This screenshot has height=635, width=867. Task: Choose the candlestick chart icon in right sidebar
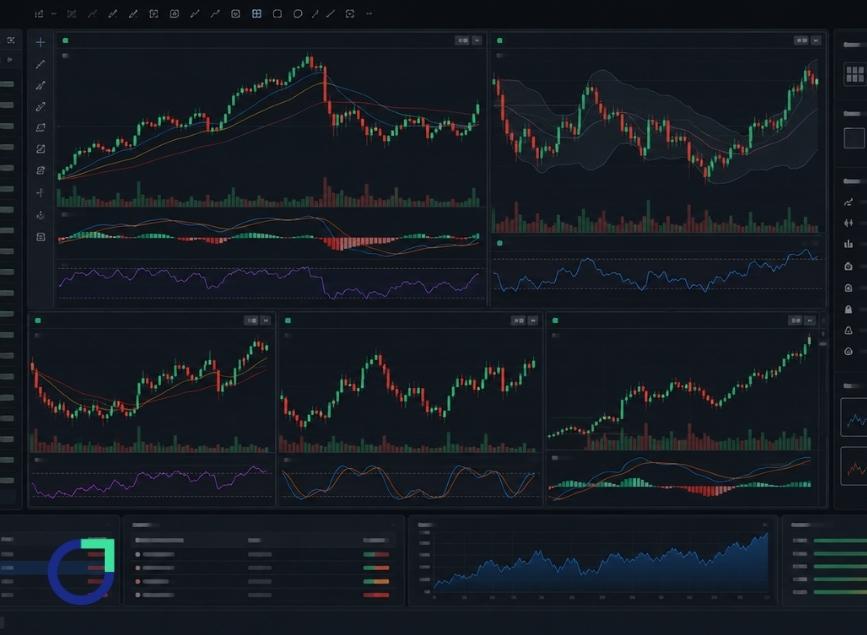pos(848,223)
